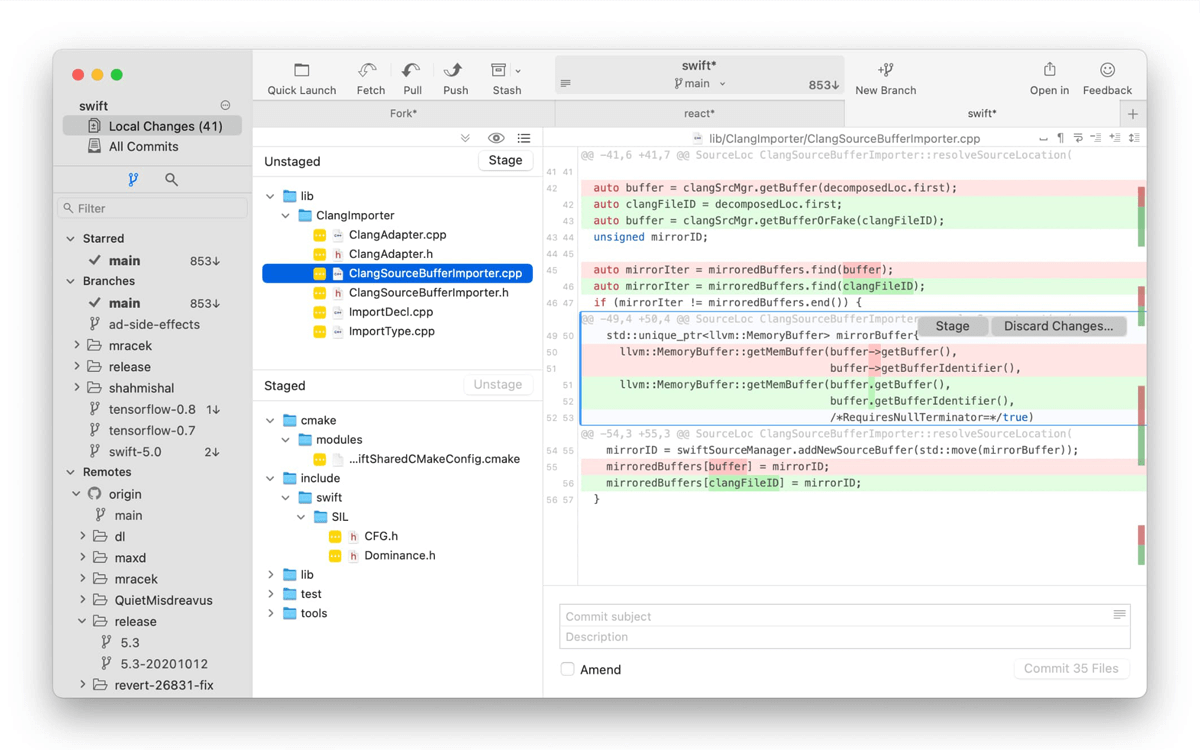
Task: Switch to the react* tab
Action: pos(699,114)
